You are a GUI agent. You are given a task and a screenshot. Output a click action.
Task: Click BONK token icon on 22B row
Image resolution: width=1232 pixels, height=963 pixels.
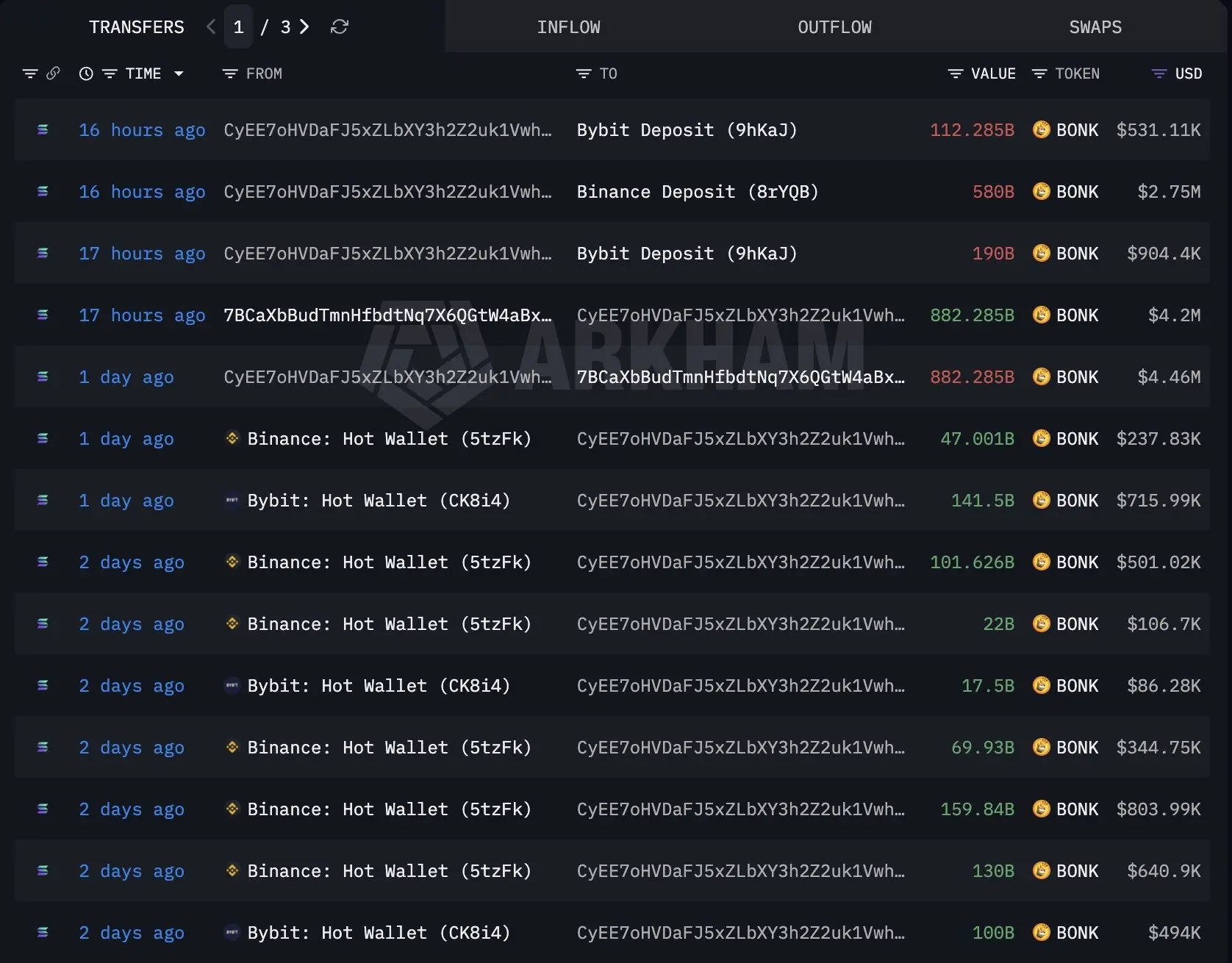[x=1041, y=623]
